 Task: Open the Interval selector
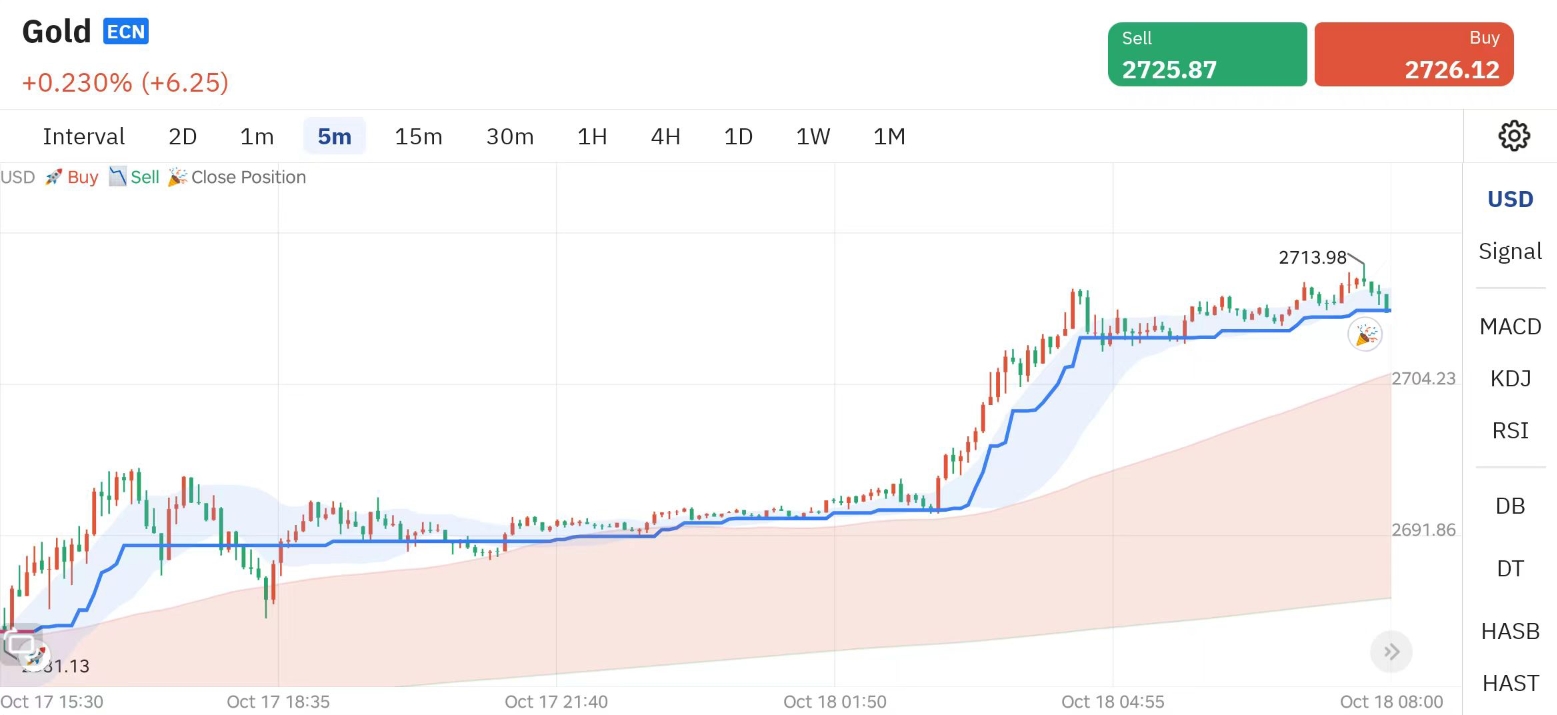(84, 136)
